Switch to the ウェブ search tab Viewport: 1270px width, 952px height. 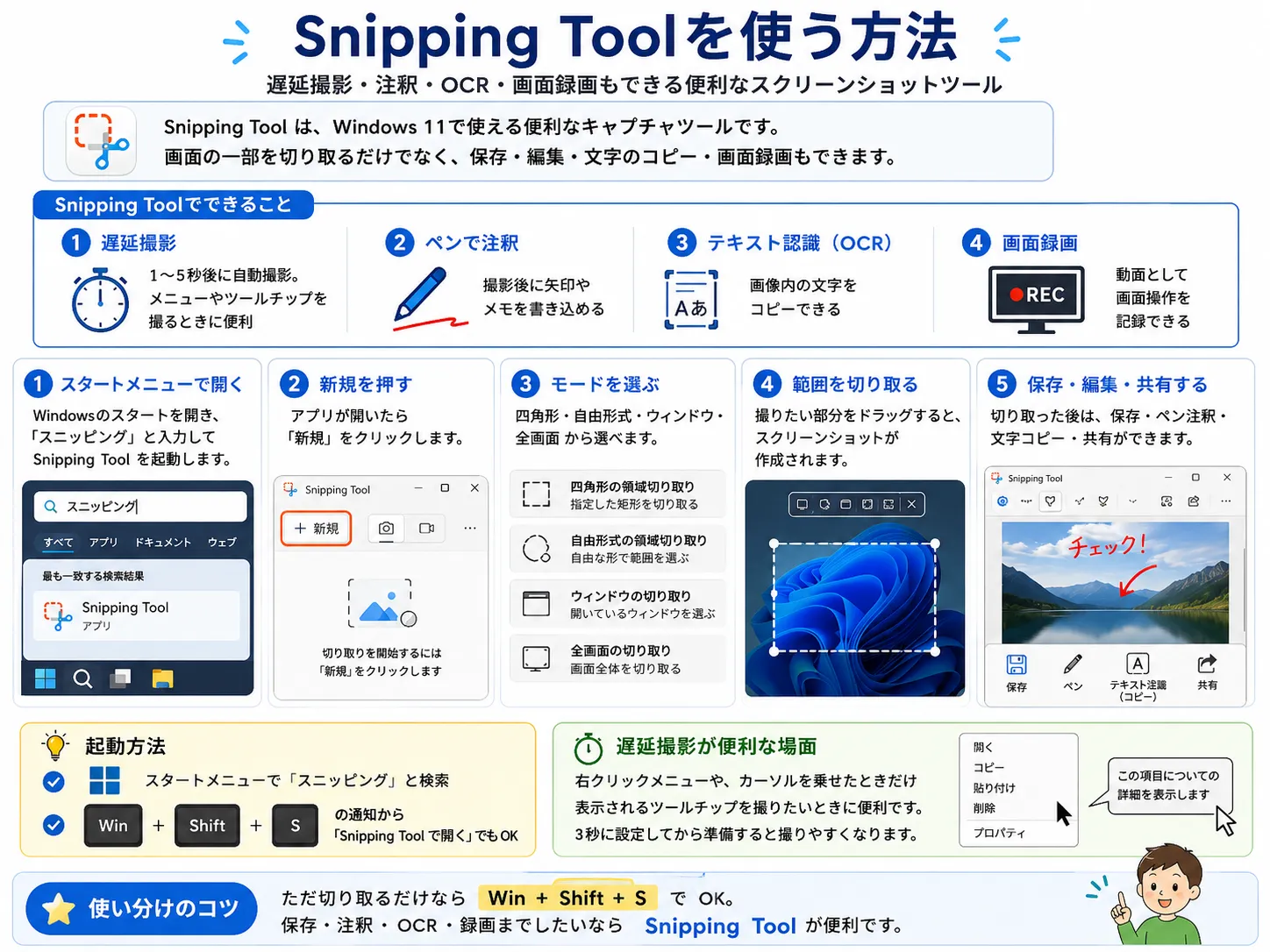tap(222, 543)
